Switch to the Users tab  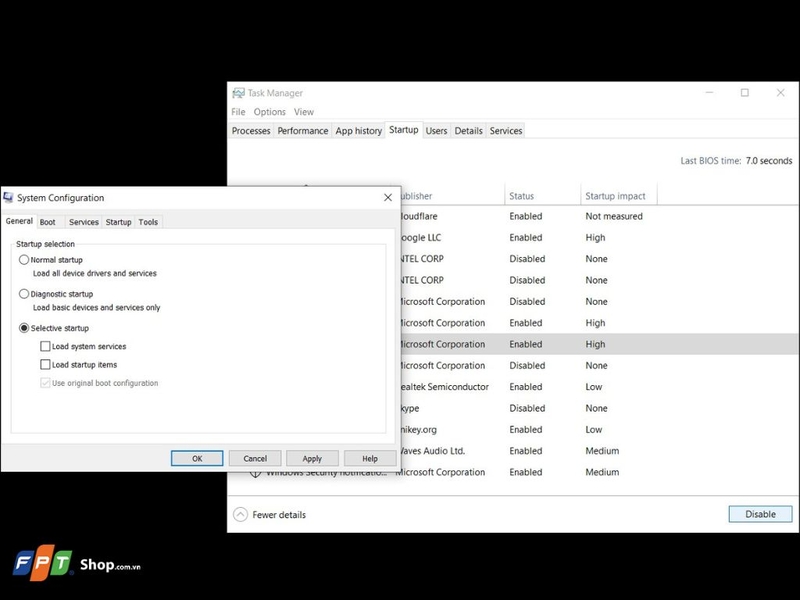pos(436,131)
